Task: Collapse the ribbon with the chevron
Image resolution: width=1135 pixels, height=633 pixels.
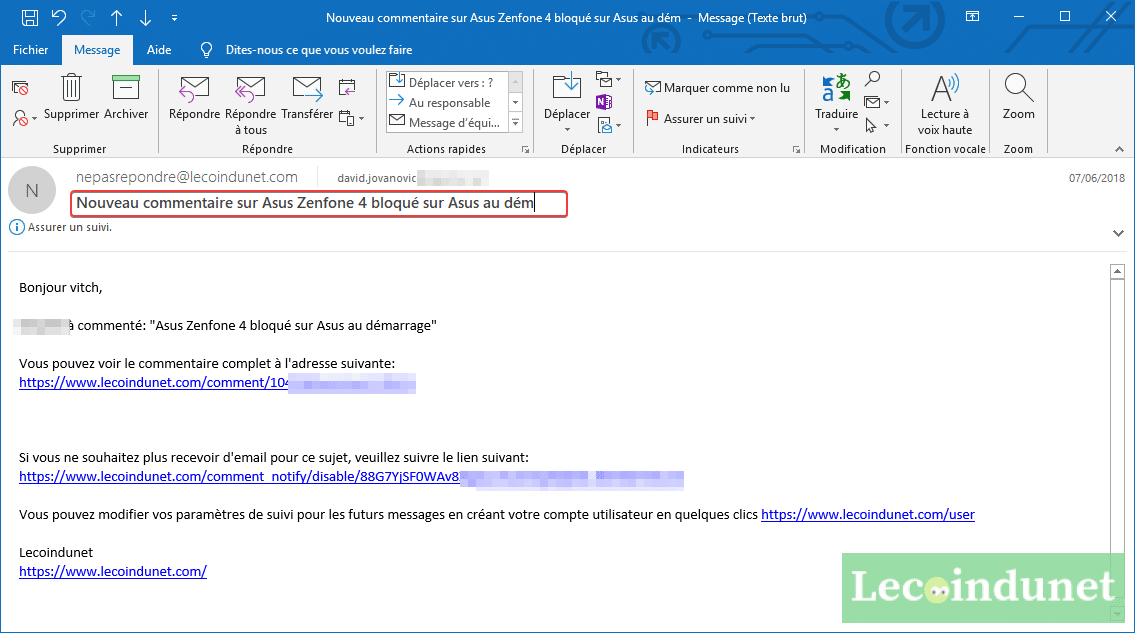Action: 1119,149
